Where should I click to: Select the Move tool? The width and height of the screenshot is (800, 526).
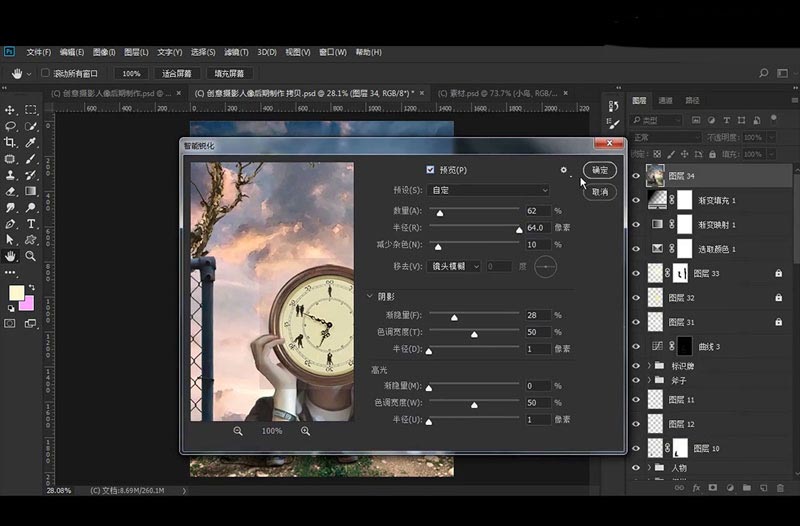pyautogui.click(x=10, y=110)
